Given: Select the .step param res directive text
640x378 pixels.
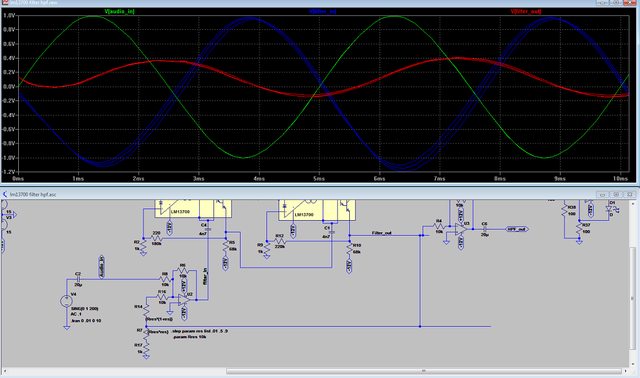Looking at the screenshot, I should click(x=200, y=331).
